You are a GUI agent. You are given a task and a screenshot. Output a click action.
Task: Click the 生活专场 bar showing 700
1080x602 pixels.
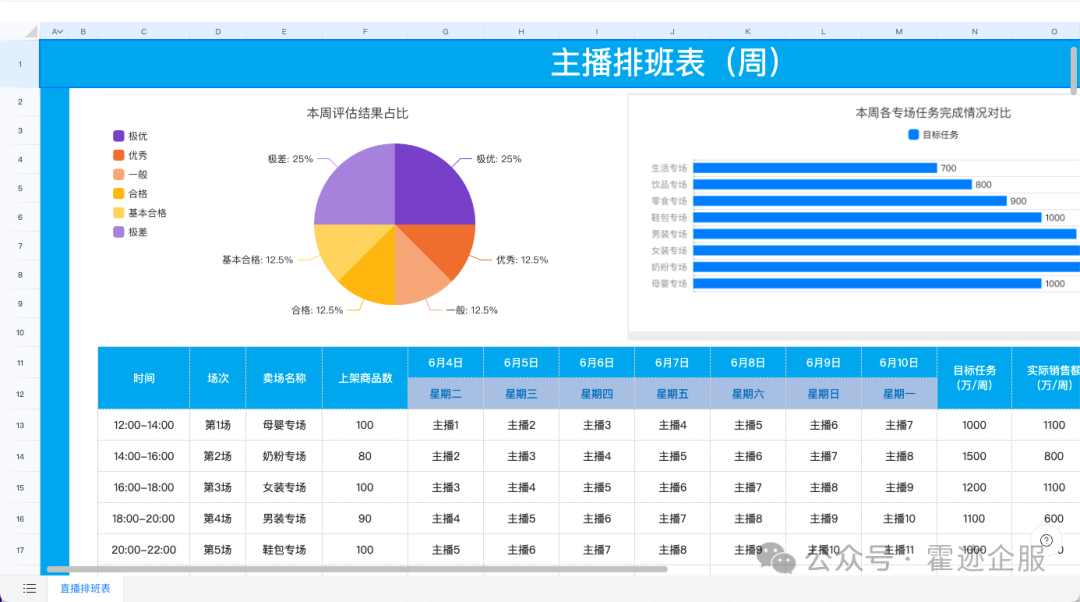(x=815, y=168)
